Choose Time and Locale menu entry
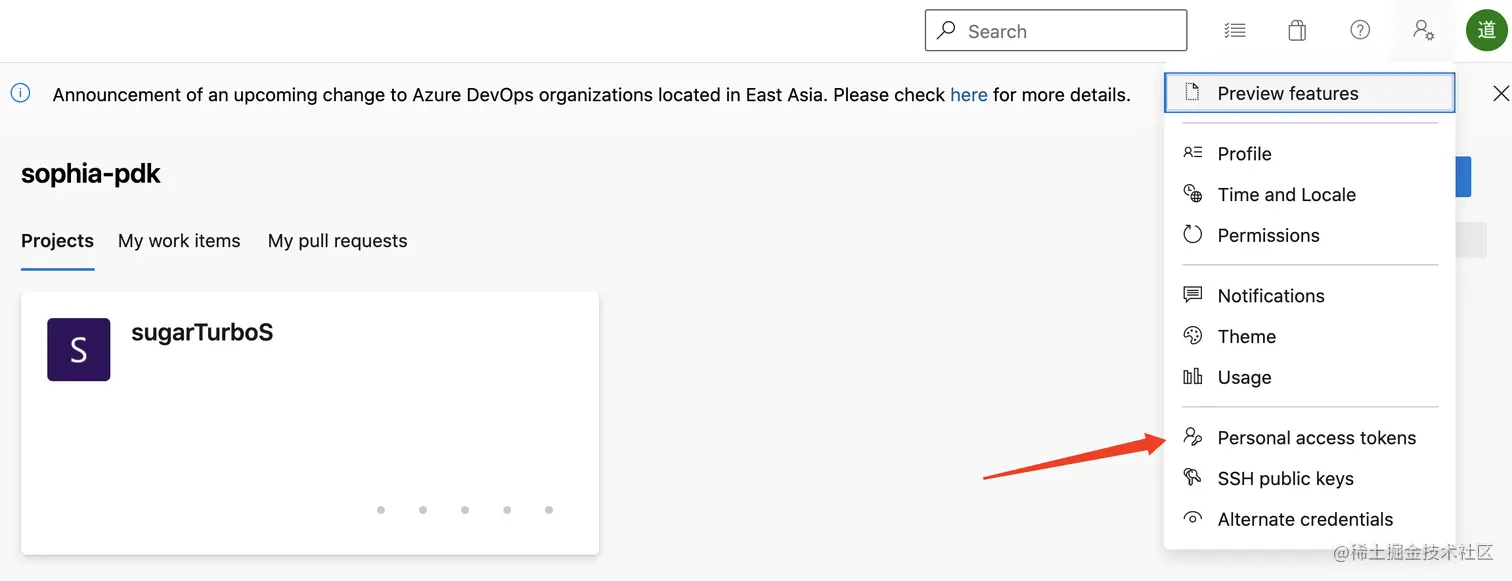This screenshot has width=1512, height=581. point(1310,194)
